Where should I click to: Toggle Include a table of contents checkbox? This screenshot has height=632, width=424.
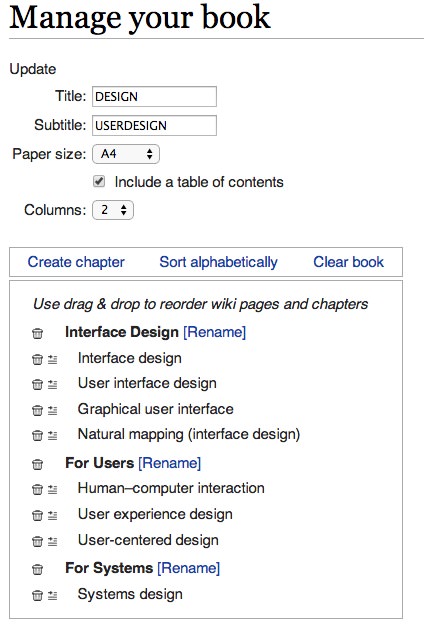[99, 181]
